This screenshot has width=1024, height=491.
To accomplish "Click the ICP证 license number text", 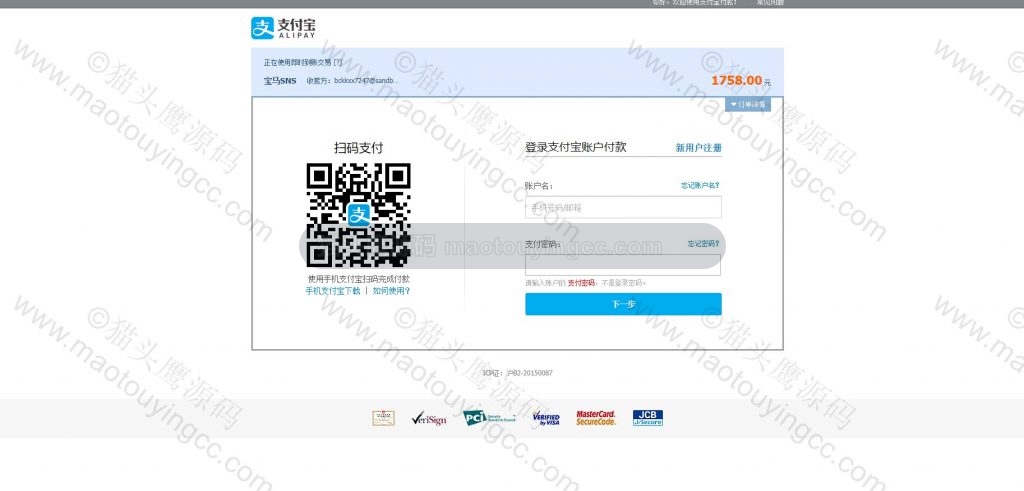I will point(518,373).
